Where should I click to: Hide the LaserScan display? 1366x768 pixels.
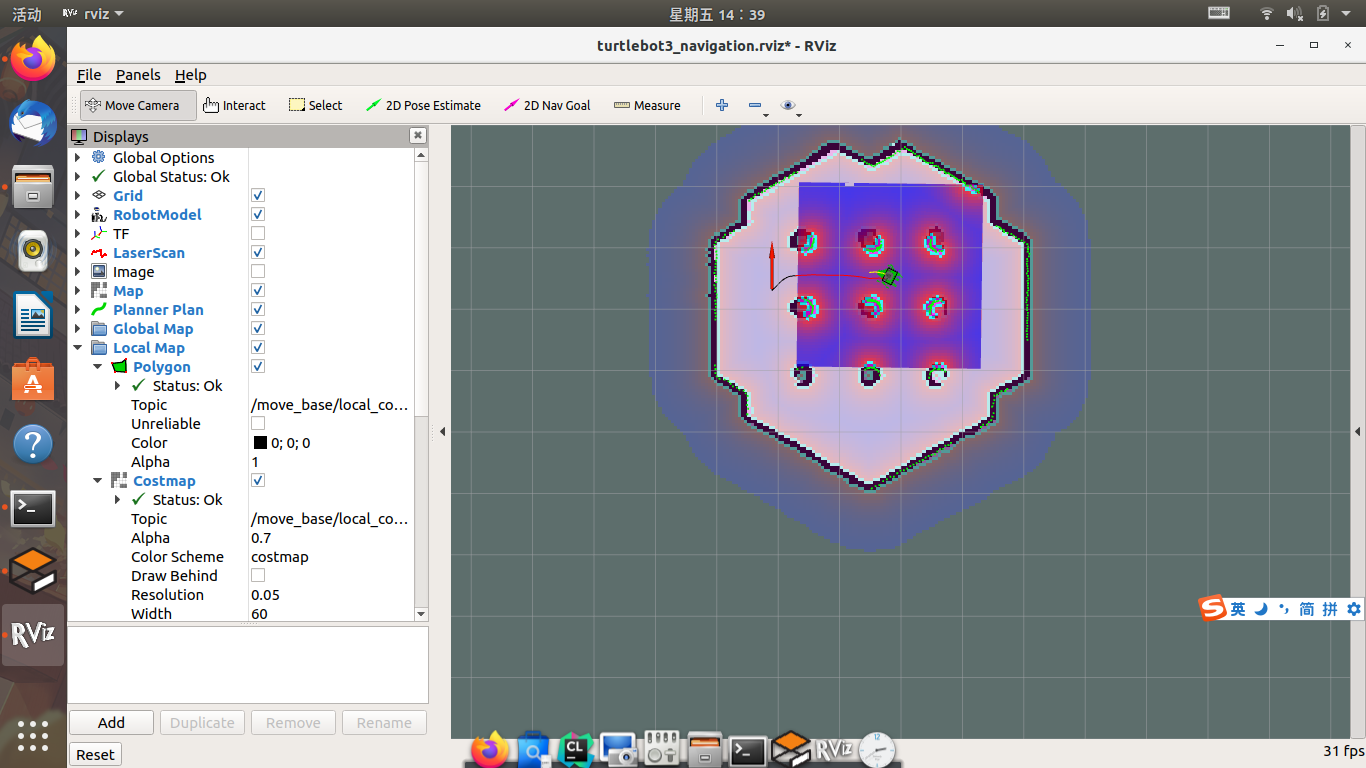click(x=257, y=252)
